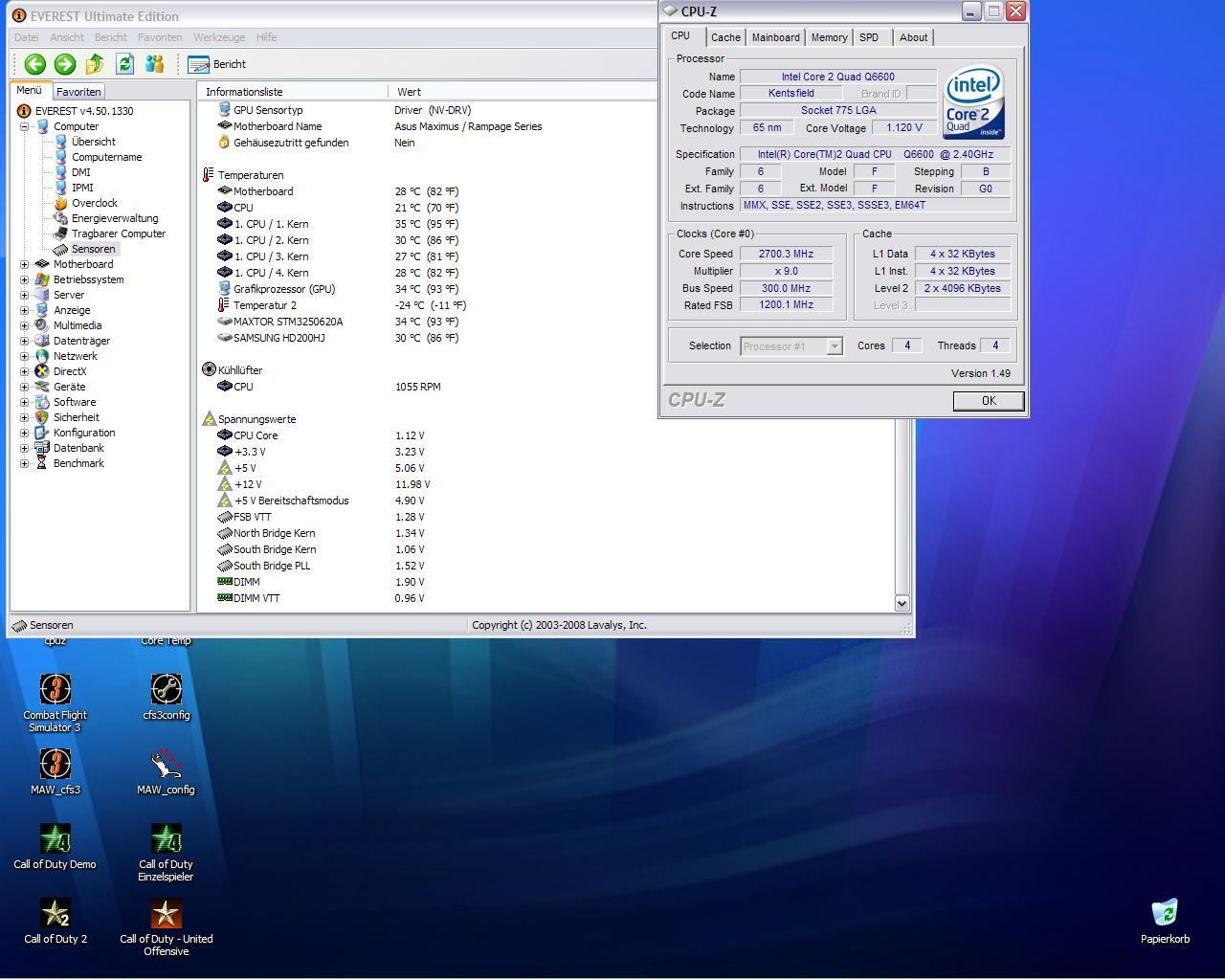Click the OK button in CPU-Z
1225x980 pixels.
pyautogui.click(x=989, y=401)
